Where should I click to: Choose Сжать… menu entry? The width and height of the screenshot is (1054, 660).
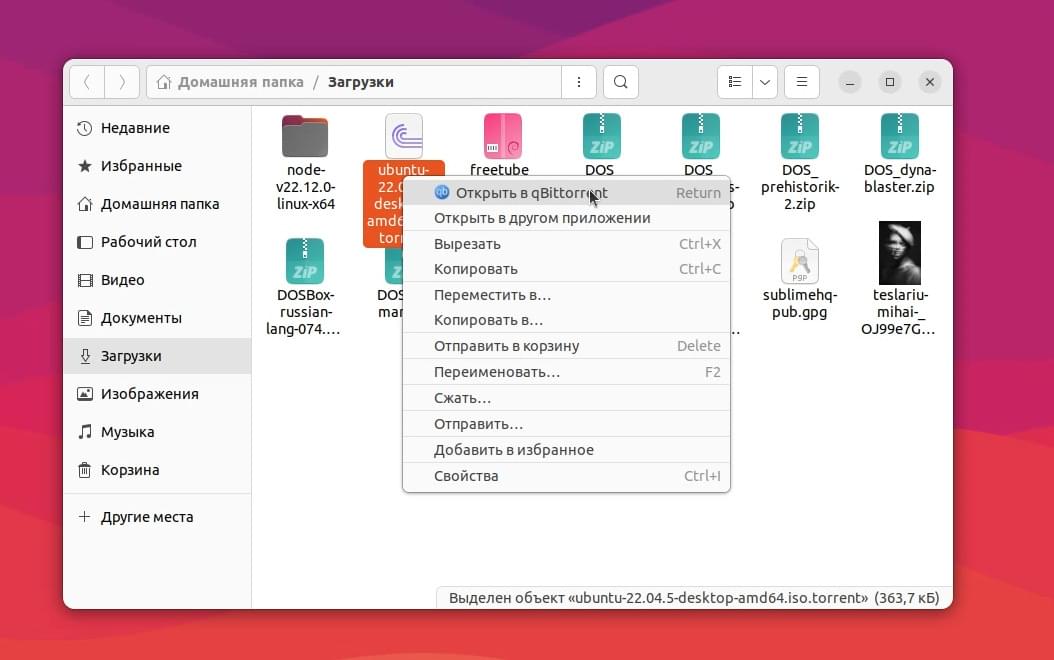coord(566,398)
